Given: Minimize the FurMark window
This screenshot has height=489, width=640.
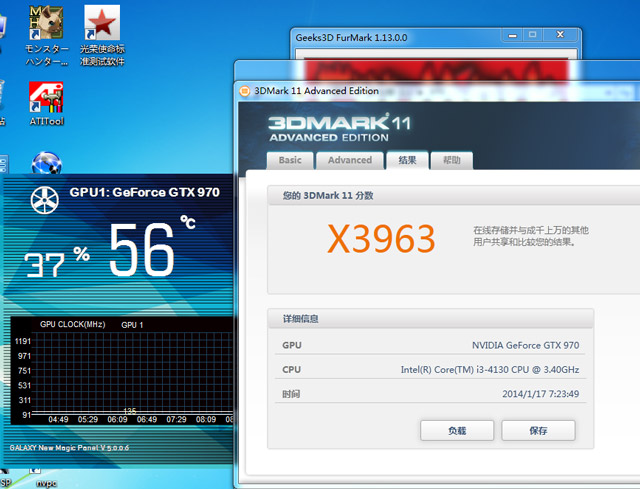Looking at the screenshot, I should [512, 35].
